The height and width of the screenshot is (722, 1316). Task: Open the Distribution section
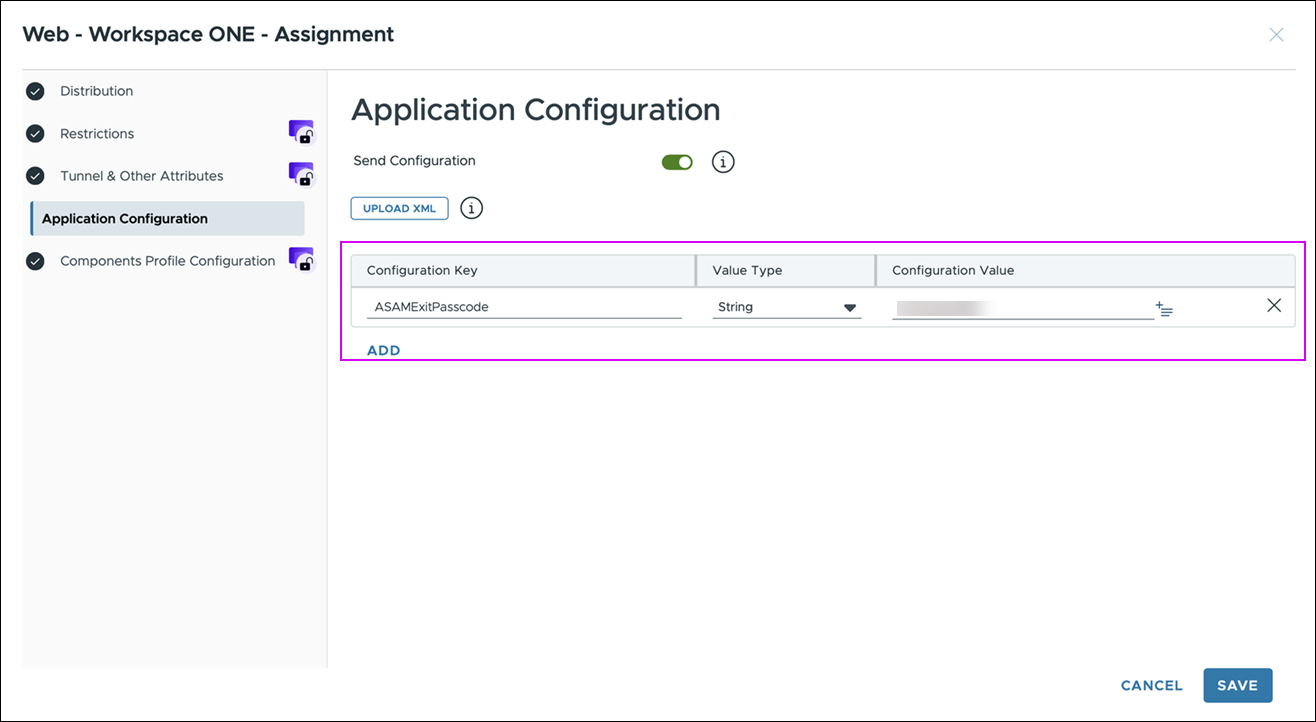pos(96,91)
